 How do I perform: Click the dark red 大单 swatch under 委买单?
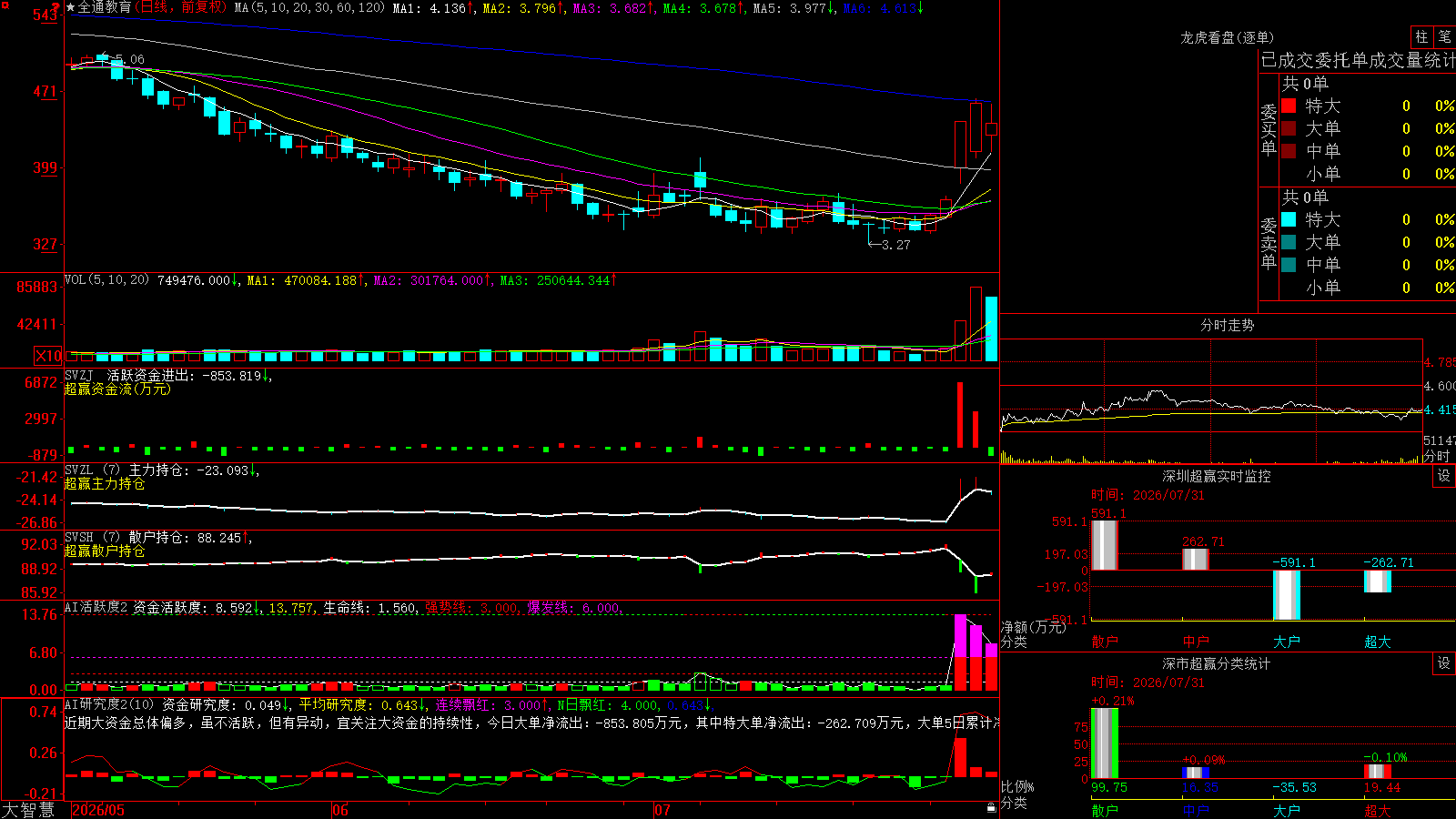click(x=1289, y=128)
